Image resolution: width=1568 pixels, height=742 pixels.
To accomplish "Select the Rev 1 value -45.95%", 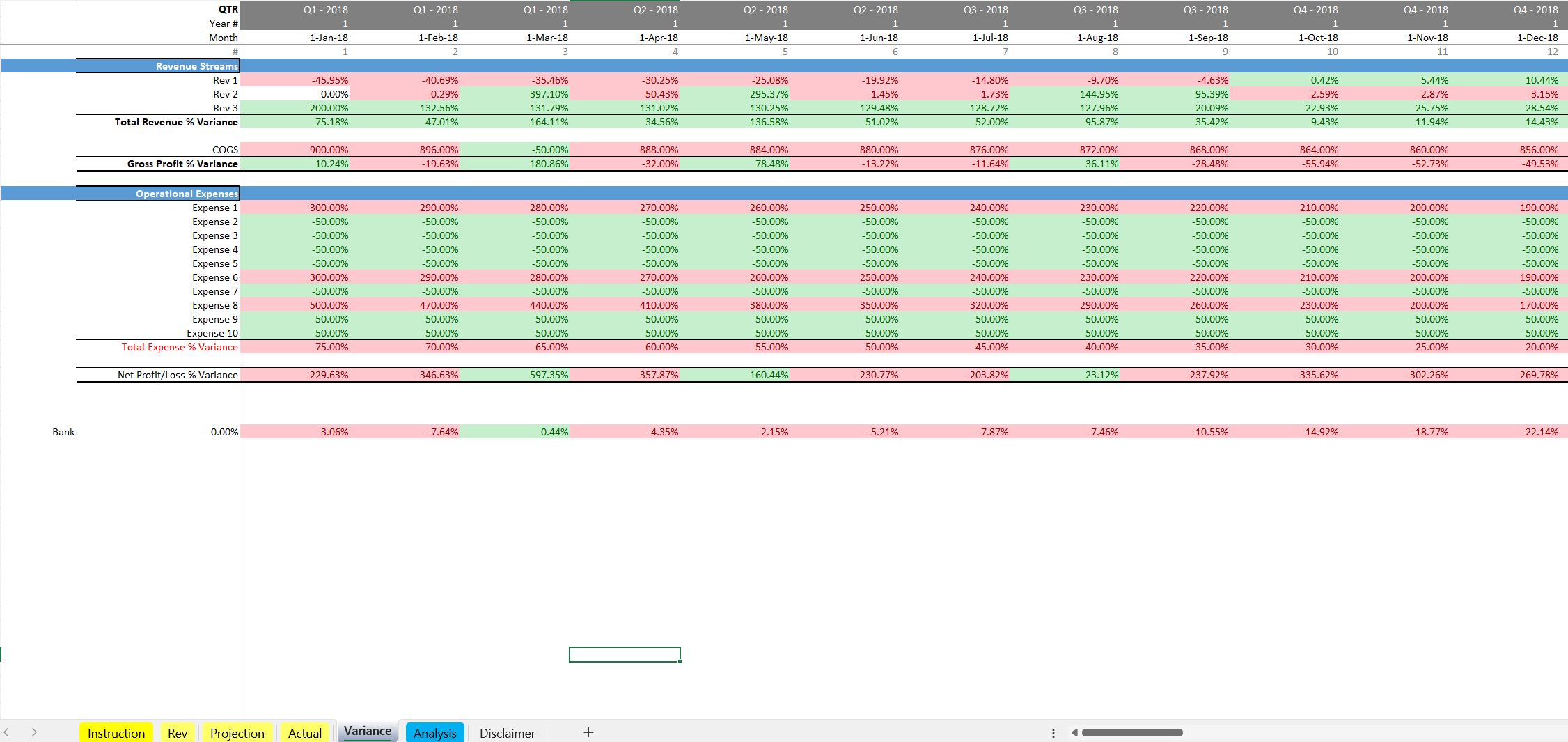I will point(295,80).
